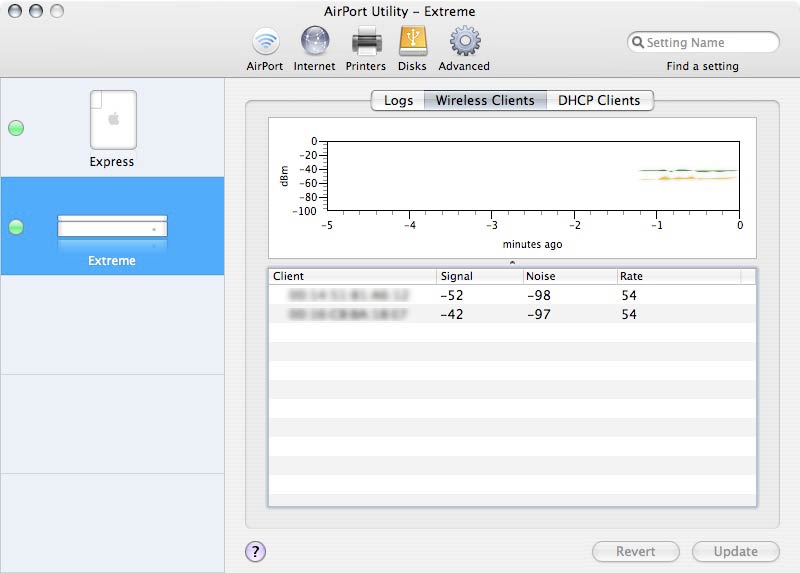
Task: Close the AirPort Utility window
Action: (x=15, y=11)
